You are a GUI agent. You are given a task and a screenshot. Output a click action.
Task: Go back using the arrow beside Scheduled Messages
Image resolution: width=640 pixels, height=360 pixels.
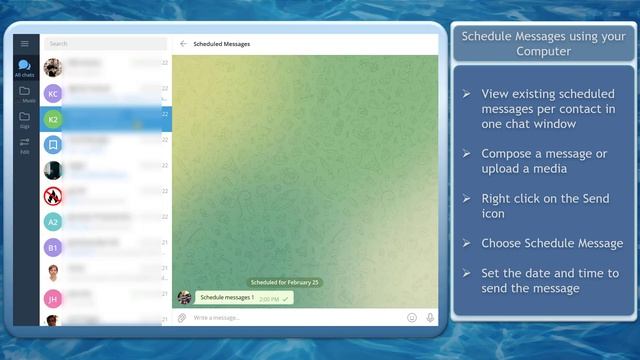point(183,44)
